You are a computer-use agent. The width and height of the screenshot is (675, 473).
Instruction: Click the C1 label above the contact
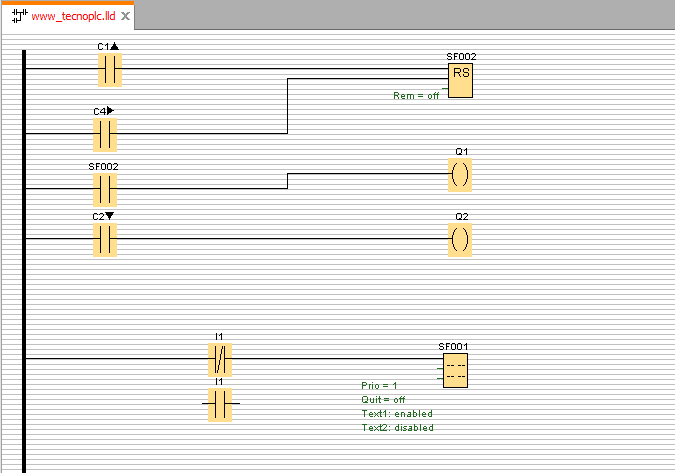108,46
